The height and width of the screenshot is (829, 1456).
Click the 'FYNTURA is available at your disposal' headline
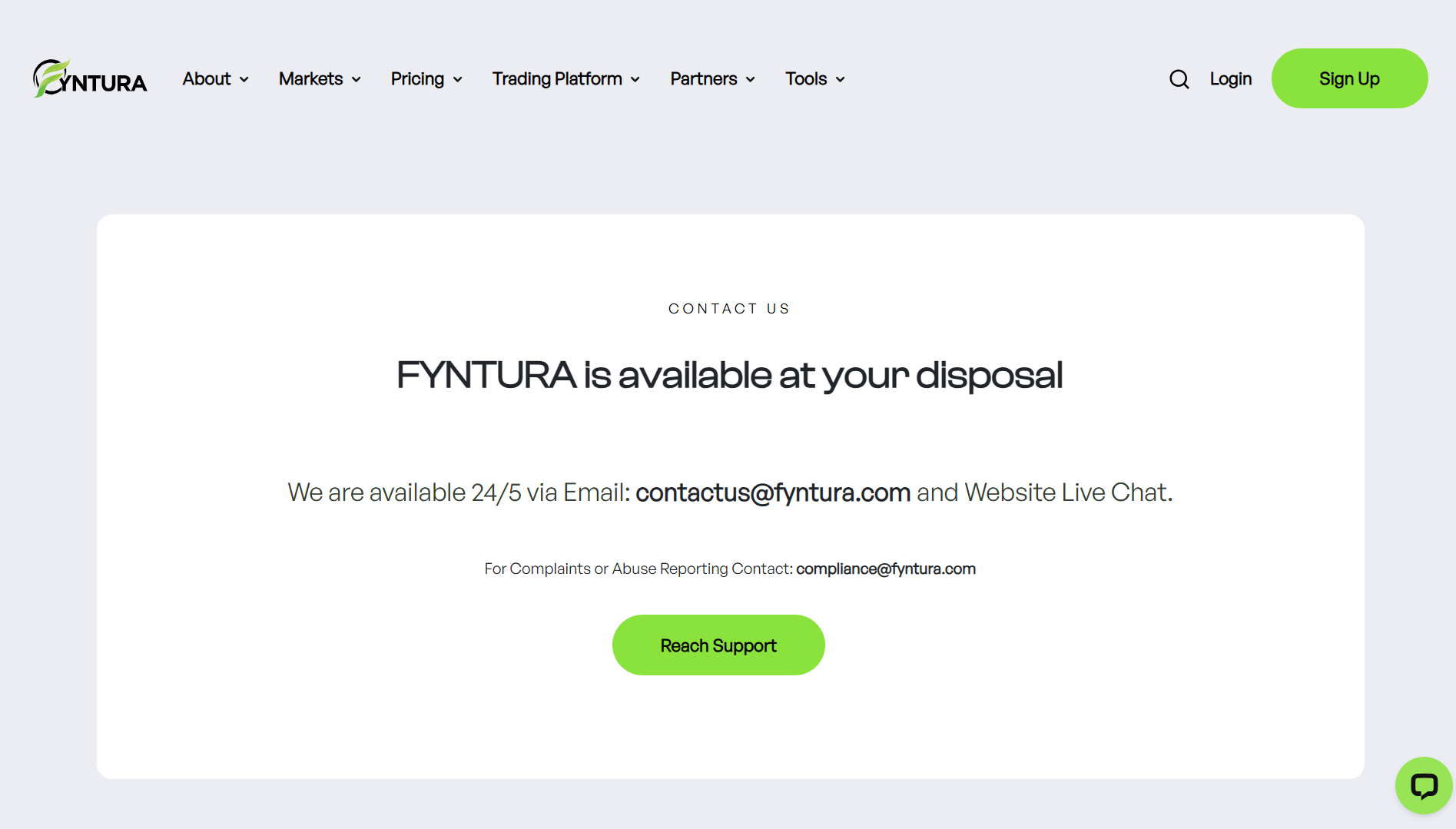730,376
